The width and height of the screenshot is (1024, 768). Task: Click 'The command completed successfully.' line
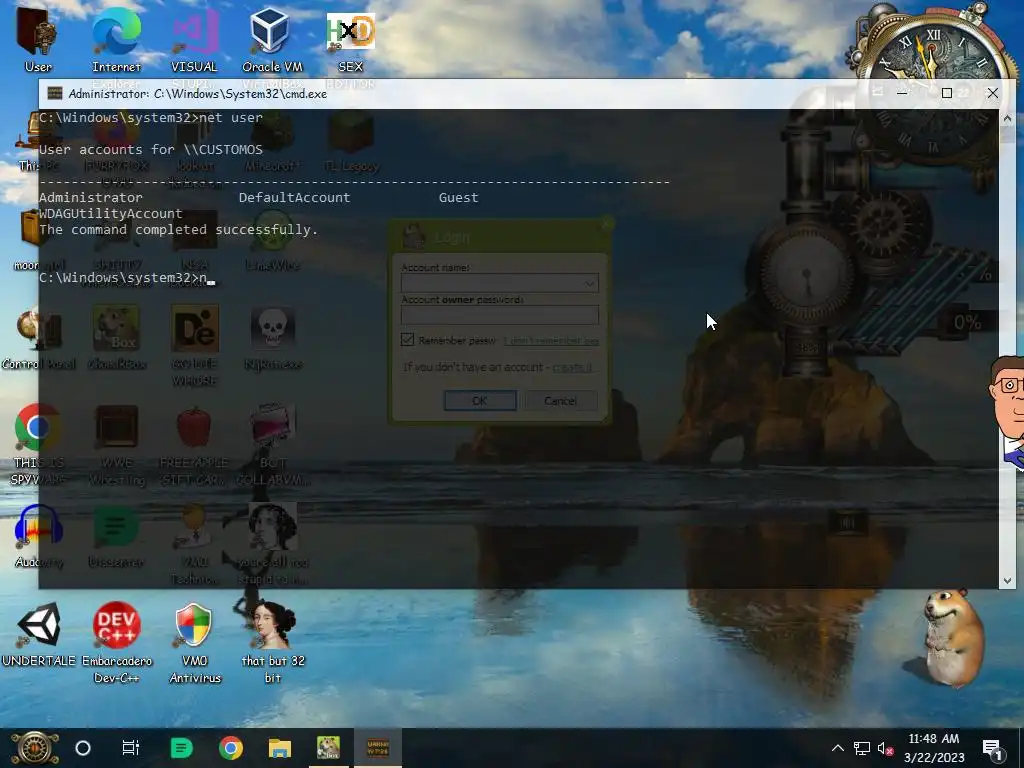(x=178, y=230)
